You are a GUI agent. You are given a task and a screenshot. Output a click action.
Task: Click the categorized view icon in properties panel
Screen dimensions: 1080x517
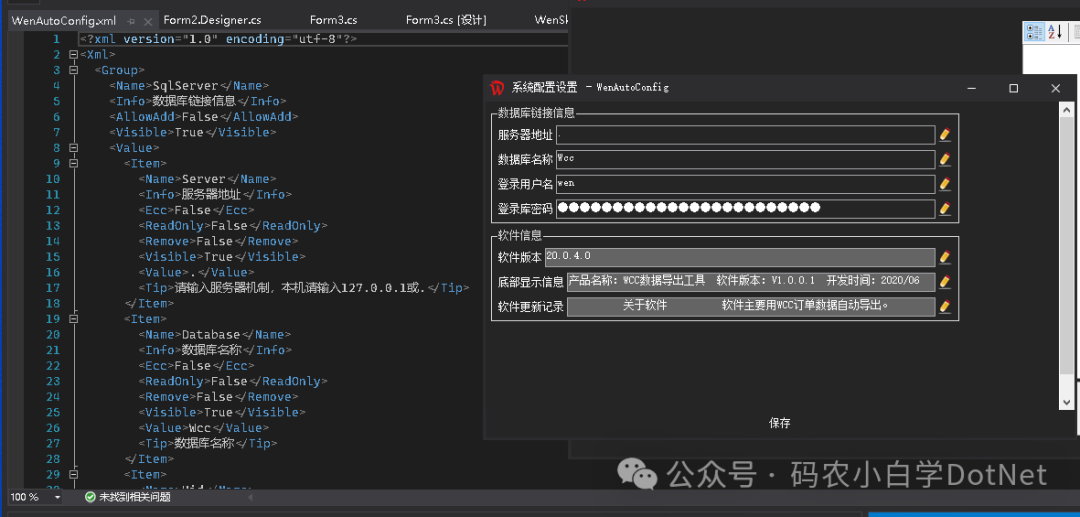1036,33
